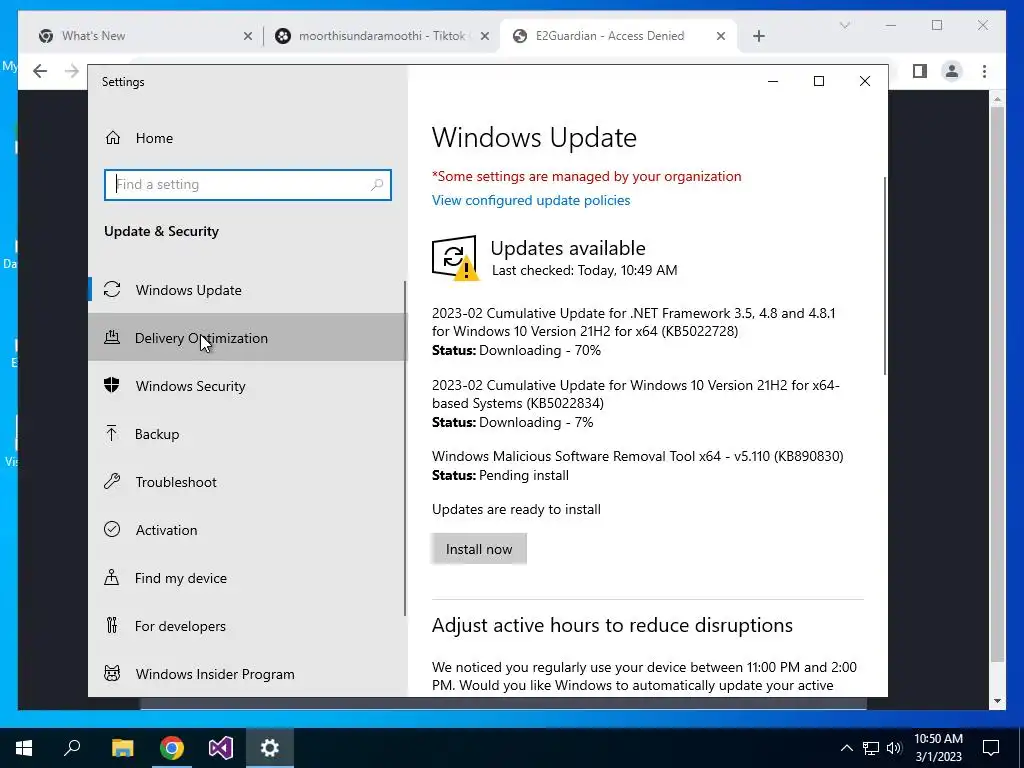Minimize the Settings window
1024x768 pixels.
(x=773, y=81)
